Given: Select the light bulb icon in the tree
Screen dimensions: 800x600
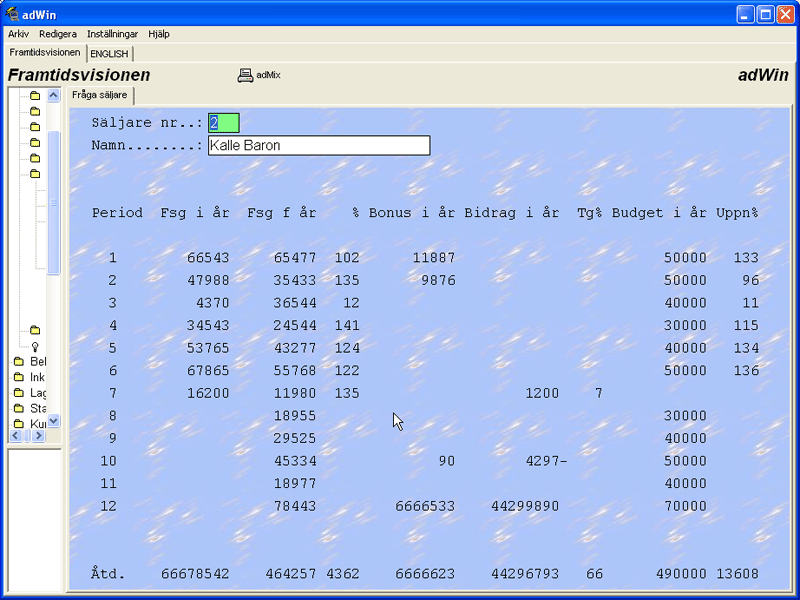Looking at the screenshot, I should (35, 347).
